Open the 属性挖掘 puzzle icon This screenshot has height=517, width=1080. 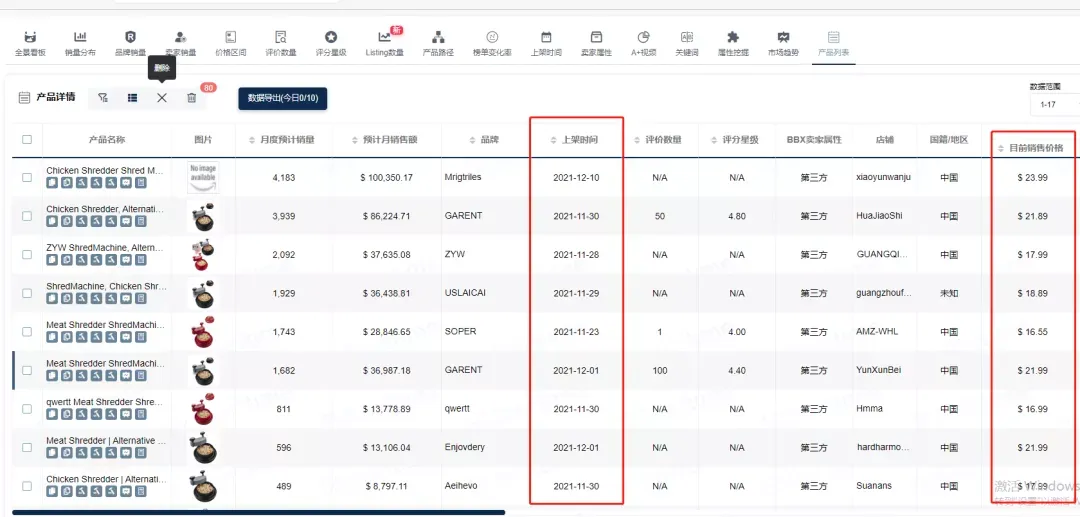pyautogui.click(x=733, y=37)
